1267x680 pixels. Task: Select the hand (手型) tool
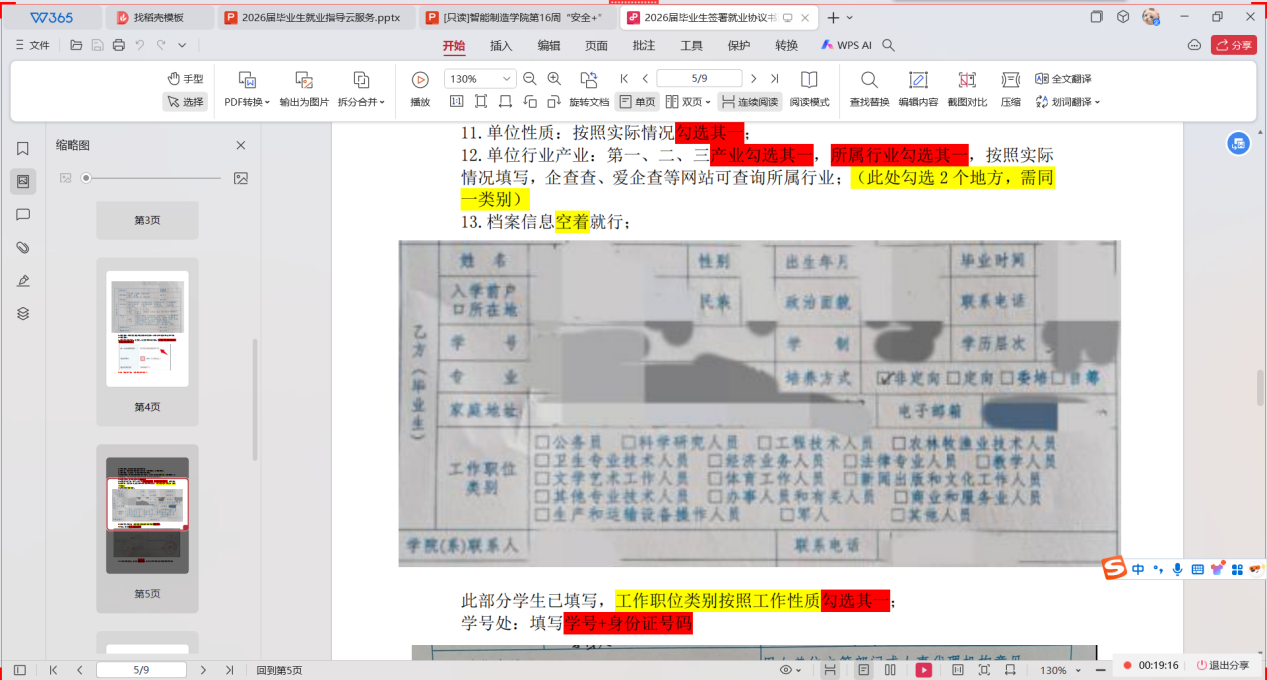click(185, 79)
